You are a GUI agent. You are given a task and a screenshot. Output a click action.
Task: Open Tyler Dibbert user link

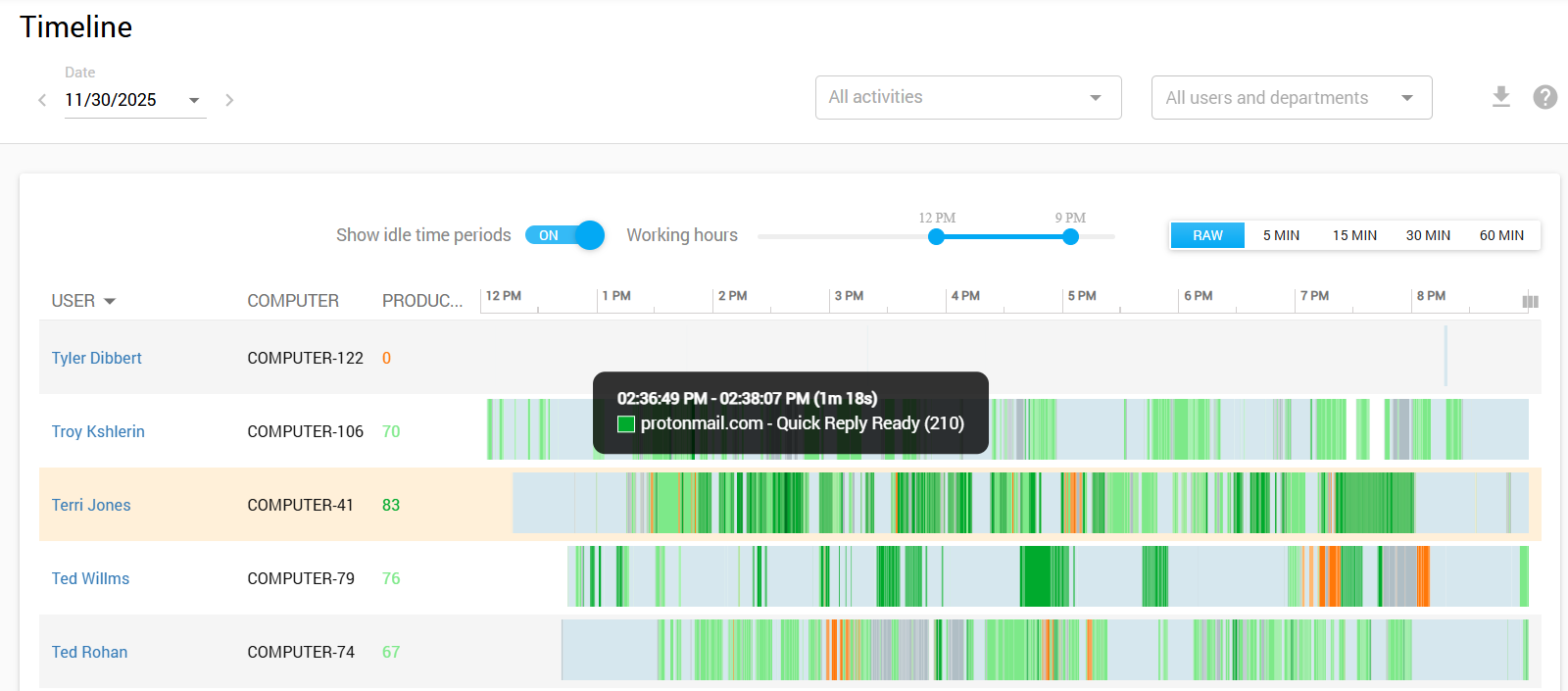click(96, 358)
